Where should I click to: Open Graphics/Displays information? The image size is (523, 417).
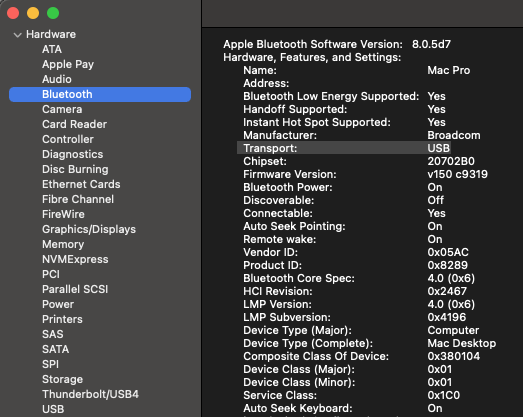[89, 230]
